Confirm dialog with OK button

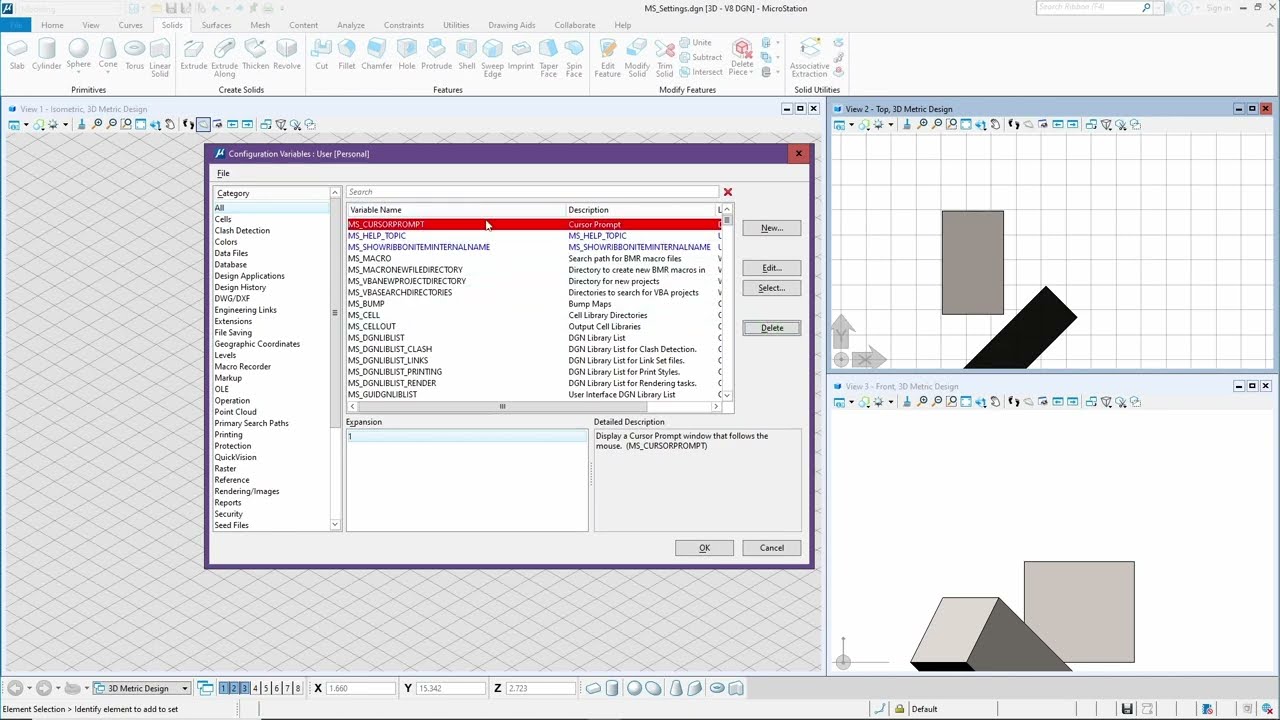(704, 548)
